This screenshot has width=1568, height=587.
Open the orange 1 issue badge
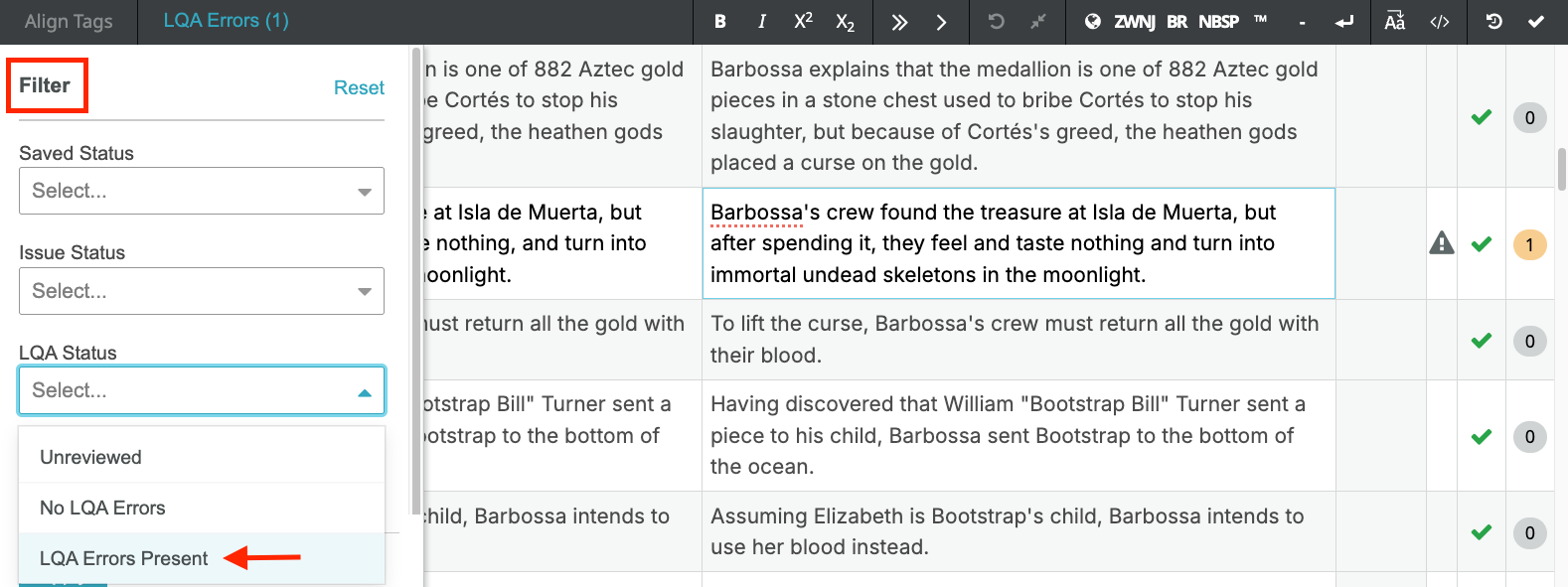pyautogui.click(x=1529, y=244)
